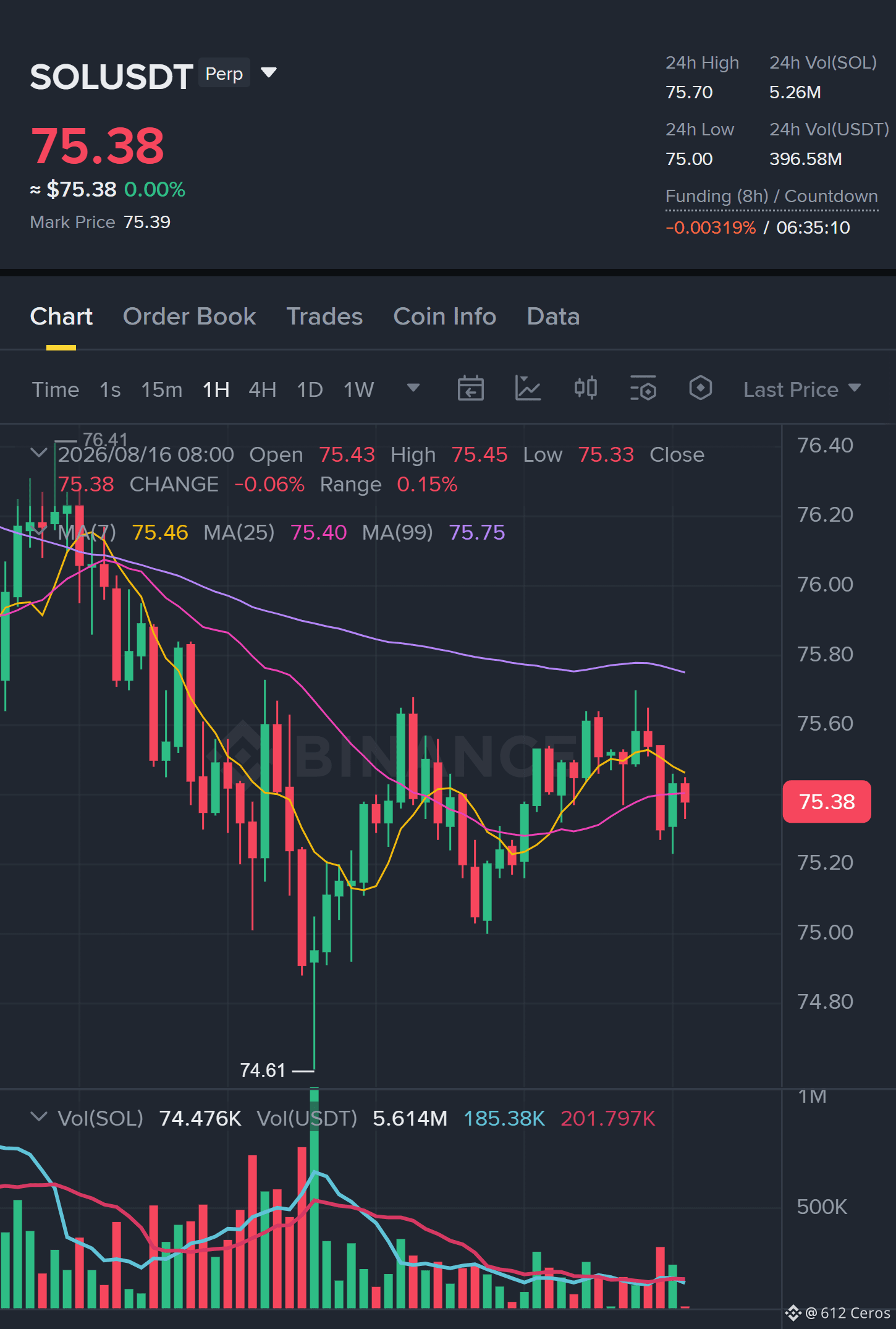Viewport: 896px width, 1329px height.
Task: Select the 1s chart interval
Action: click(110, 389)
